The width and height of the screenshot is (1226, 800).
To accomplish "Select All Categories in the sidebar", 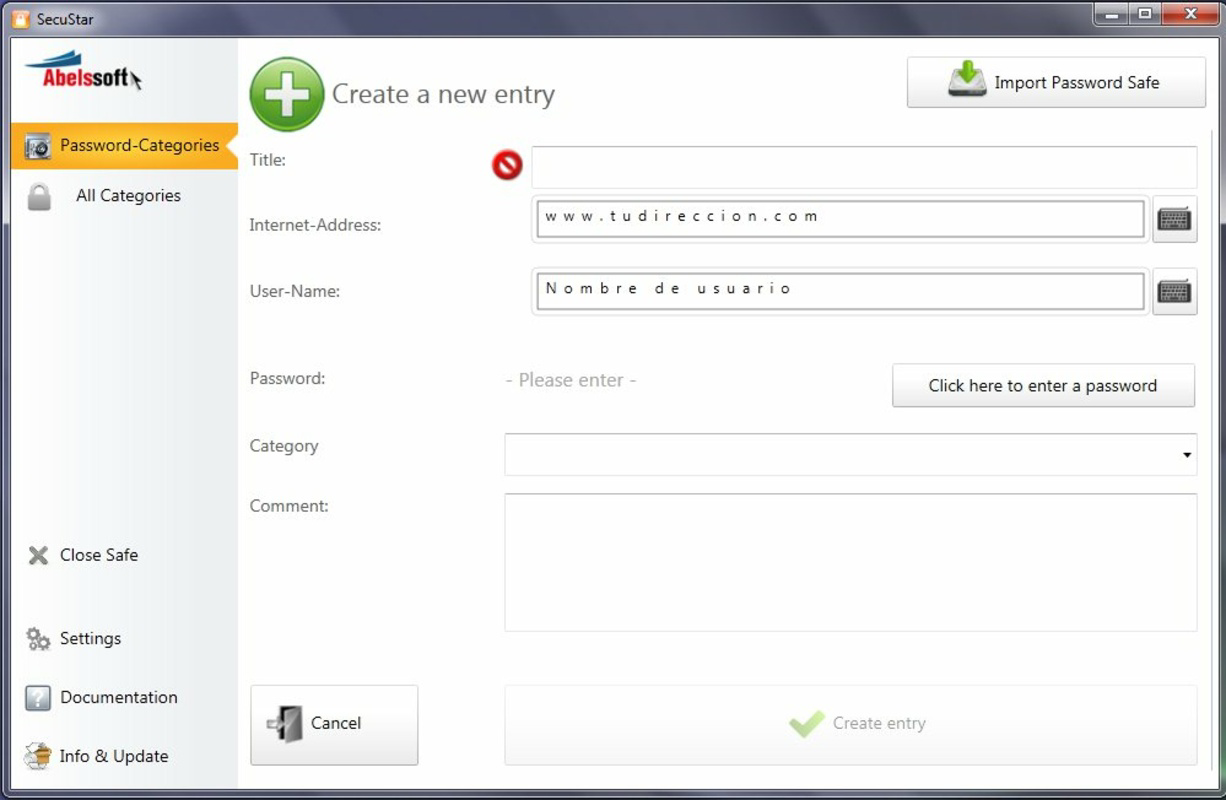I will click(128, 196).
